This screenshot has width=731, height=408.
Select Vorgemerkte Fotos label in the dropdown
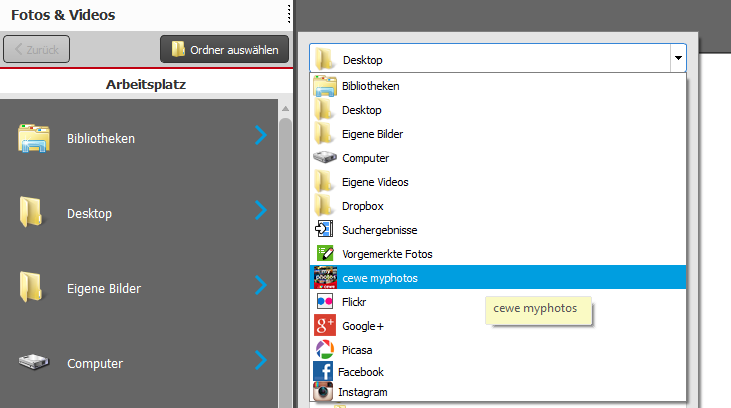(x=387, y=254)
